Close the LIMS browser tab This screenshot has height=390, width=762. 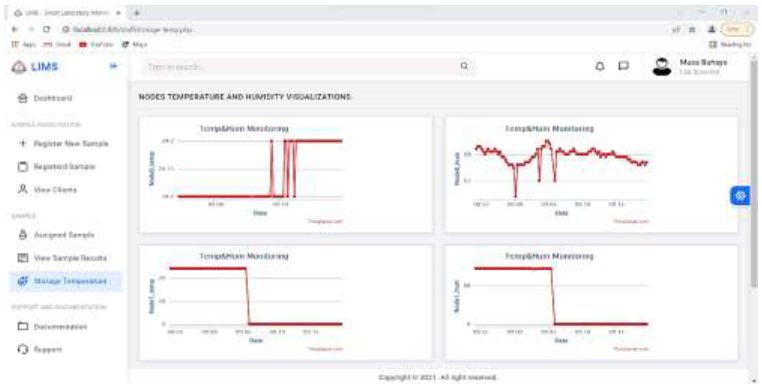[119, 12]
